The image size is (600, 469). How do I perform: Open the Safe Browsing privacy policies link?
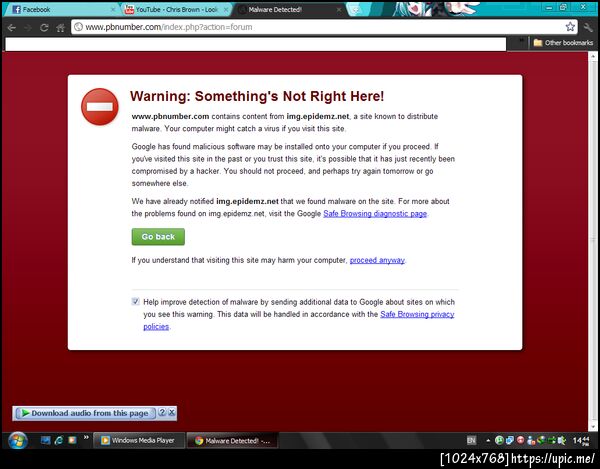click(417, 314)
